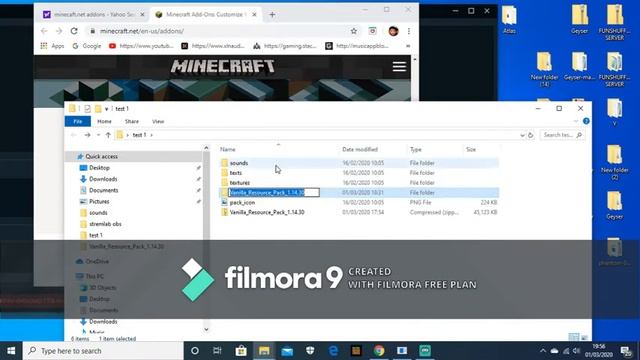This screenshot has height=360, width=640.
Task: Select Quick access in navigation pane
Action: click(x=101, y=156)
